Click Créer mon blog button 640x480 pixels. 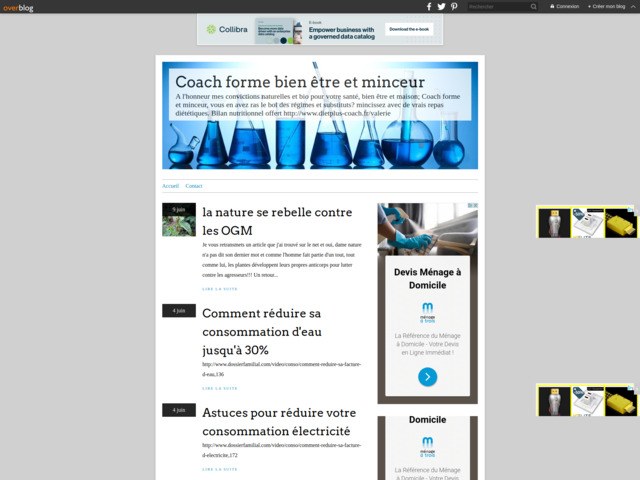[608, 6]
